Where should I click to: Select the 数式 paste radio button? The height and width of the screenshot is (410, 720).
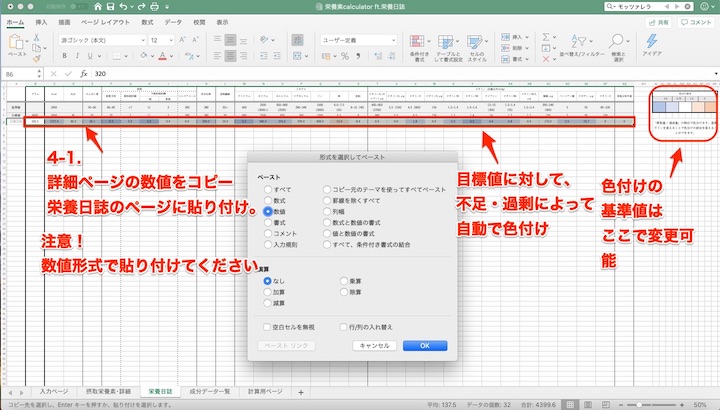pos(268,200)
